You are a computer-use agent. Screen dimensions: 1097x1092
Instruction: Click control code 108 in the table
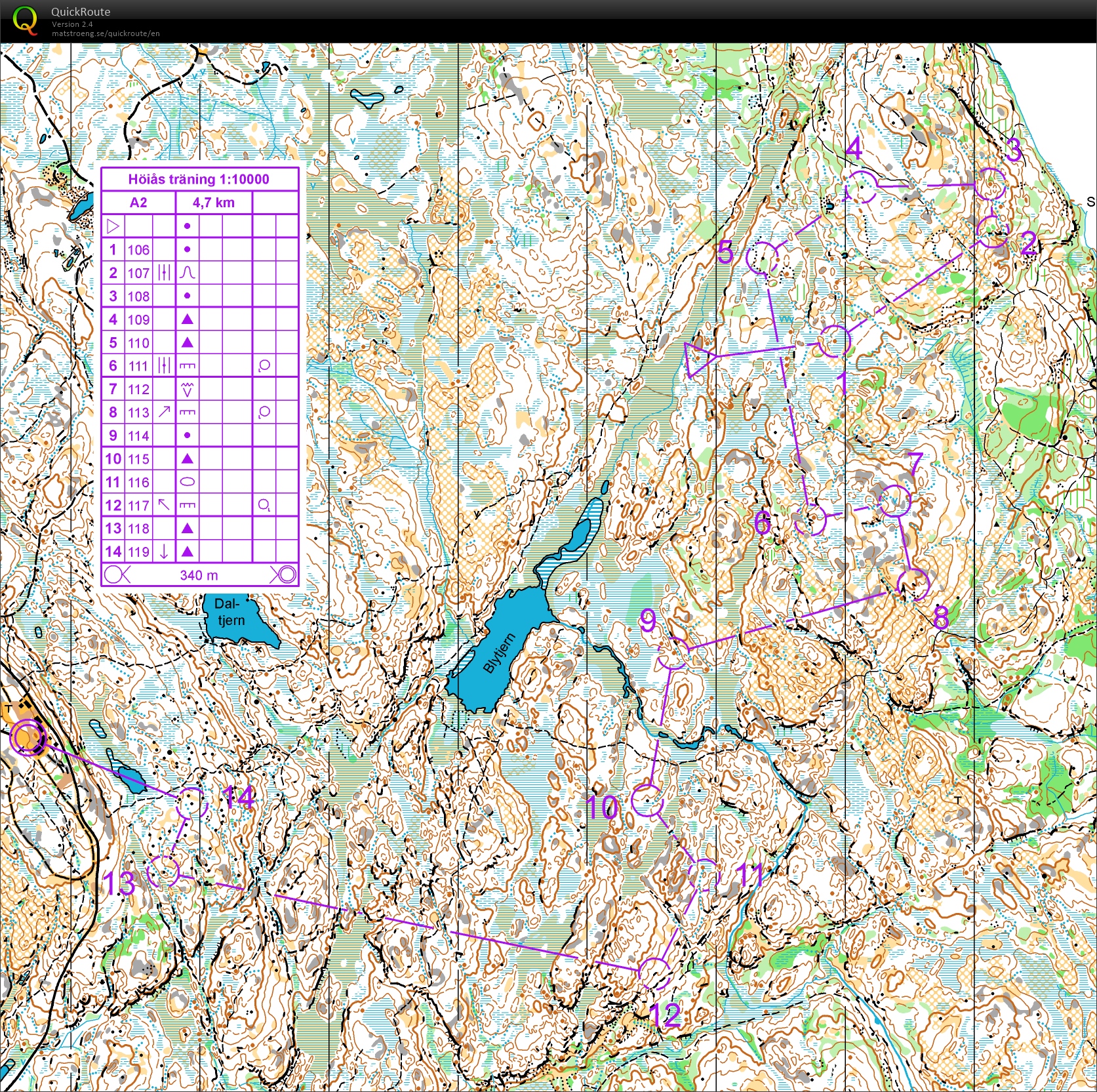tap(138, 296)
